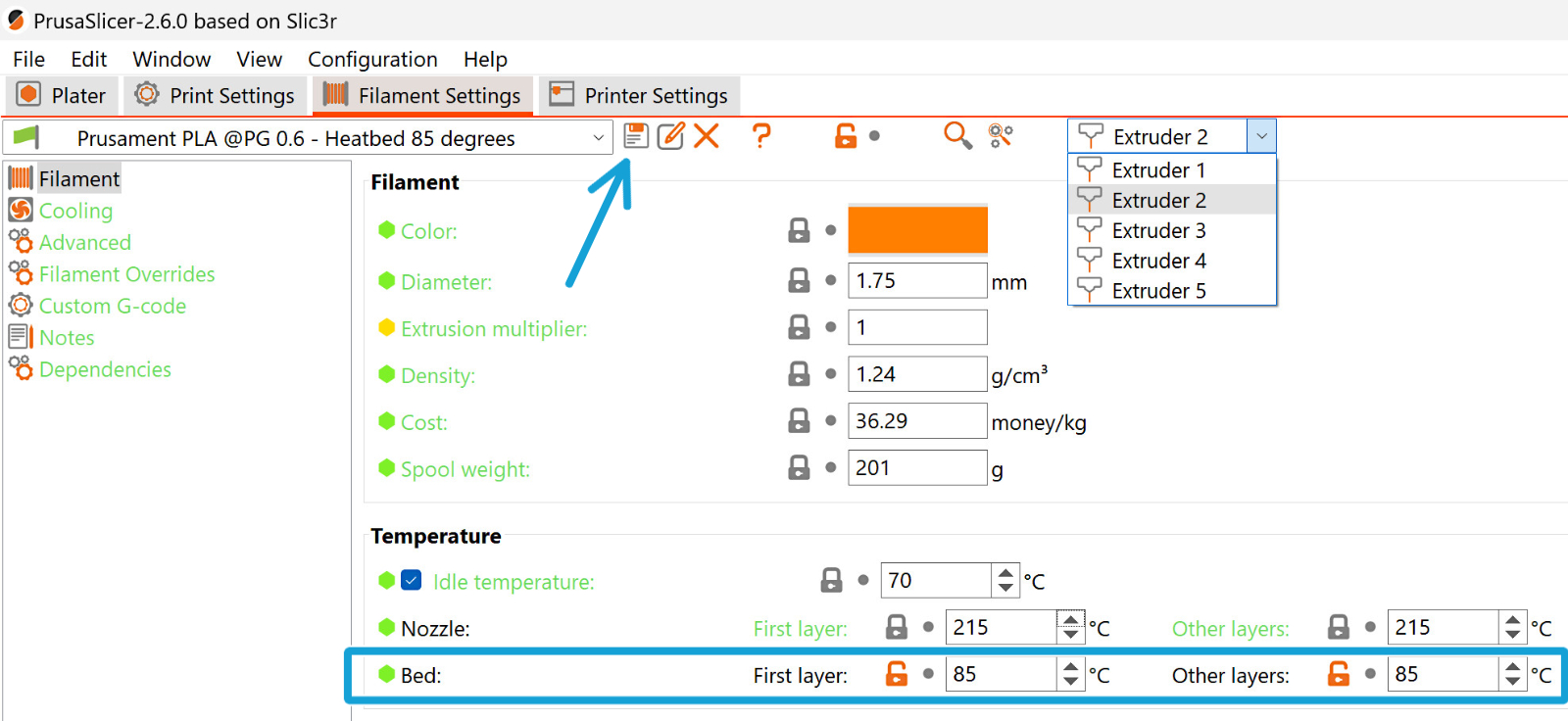The image size is (1568, 721).
Task: Delete the preset with the X icon
Action: tap(707, 135)
